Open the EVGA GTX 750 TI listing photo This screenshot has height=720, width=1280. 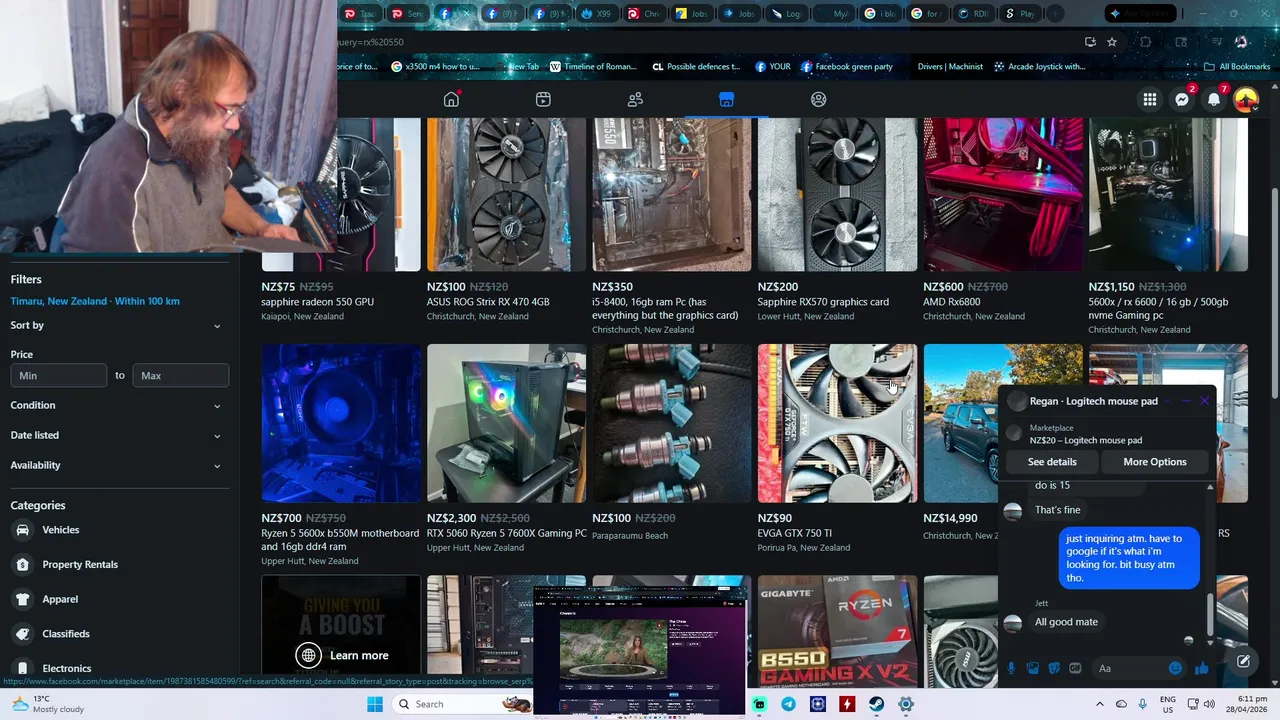click(837, 423)
